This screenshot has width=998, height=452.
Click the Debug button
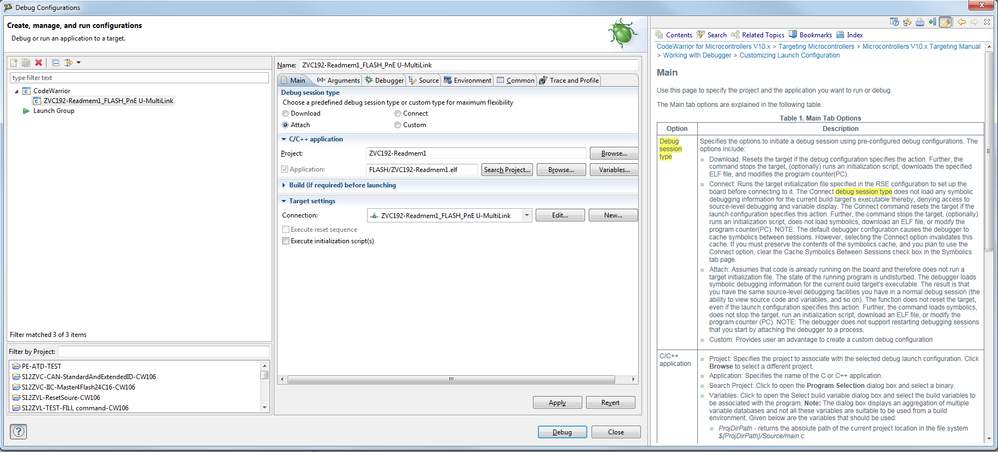[x=562, y=432]
